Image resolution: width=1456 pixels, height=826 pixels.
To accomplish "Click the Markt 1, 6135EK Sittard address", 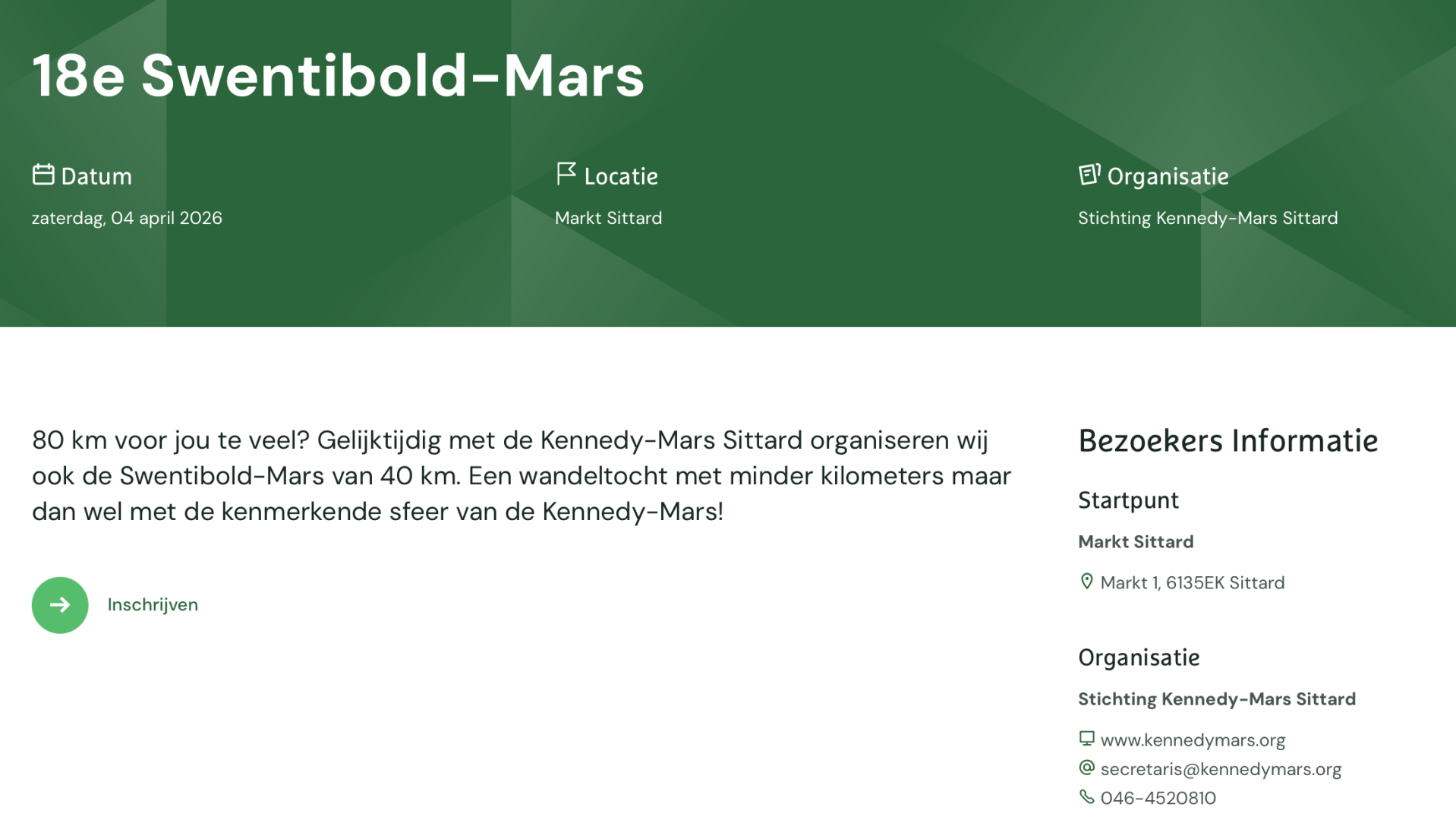I will click(1192, 583).
